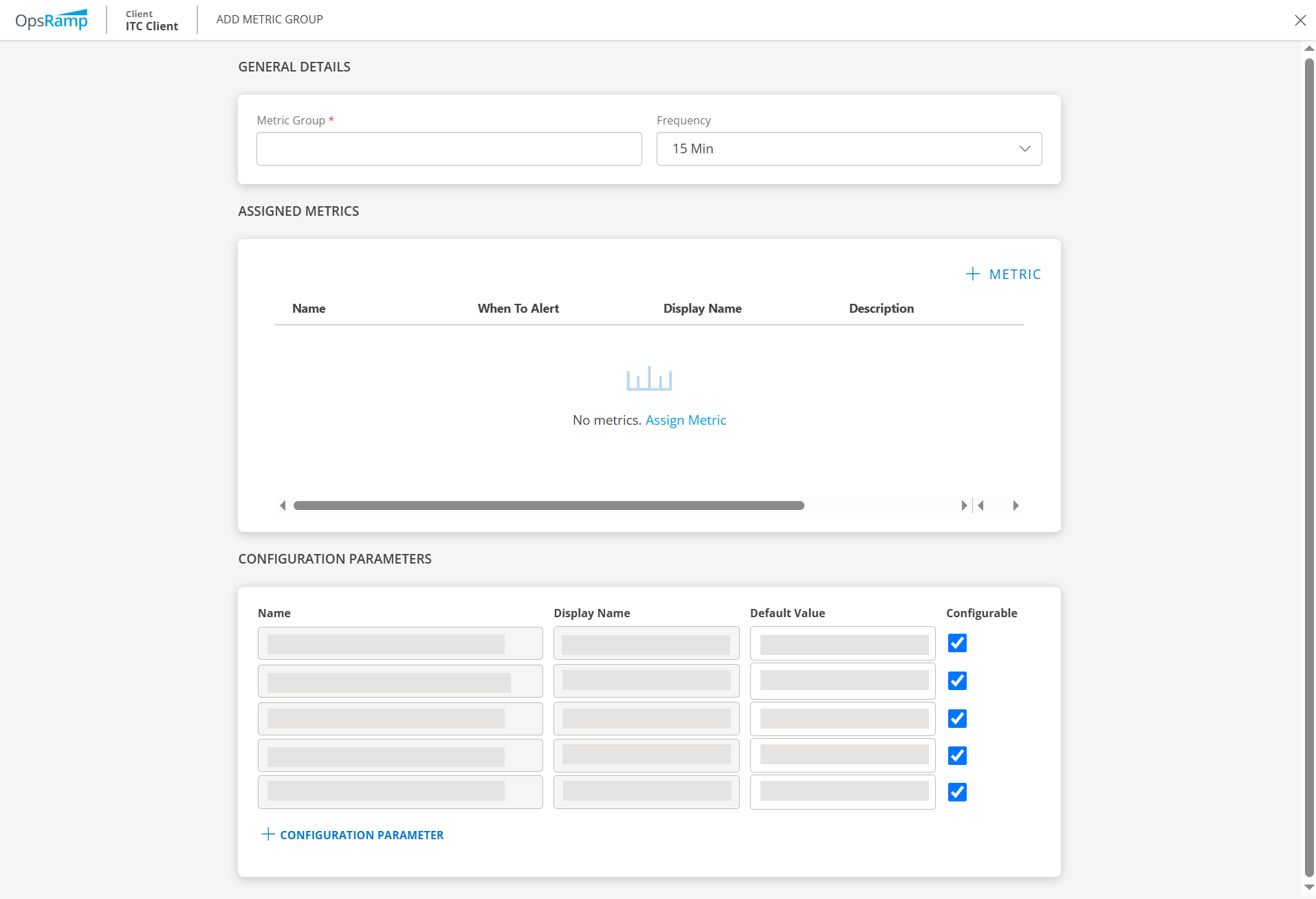Click the page scrollbar up arrow
Image resolution: width=1316 pixels, height=899 pixels.
tap(1309, 49)
